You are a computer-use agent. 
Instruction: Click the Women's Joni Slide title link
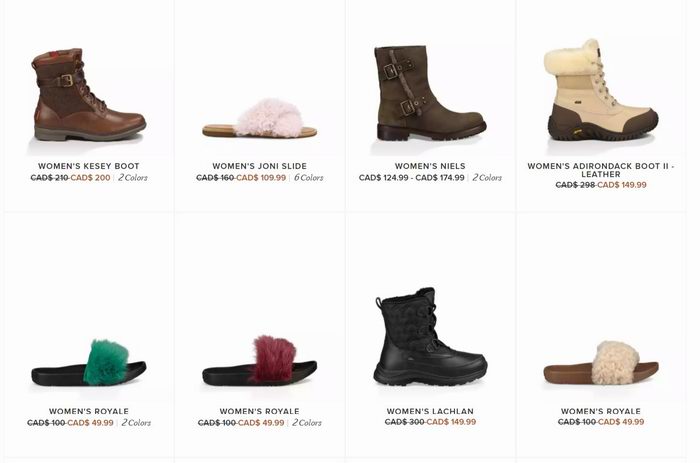[259, 166]
